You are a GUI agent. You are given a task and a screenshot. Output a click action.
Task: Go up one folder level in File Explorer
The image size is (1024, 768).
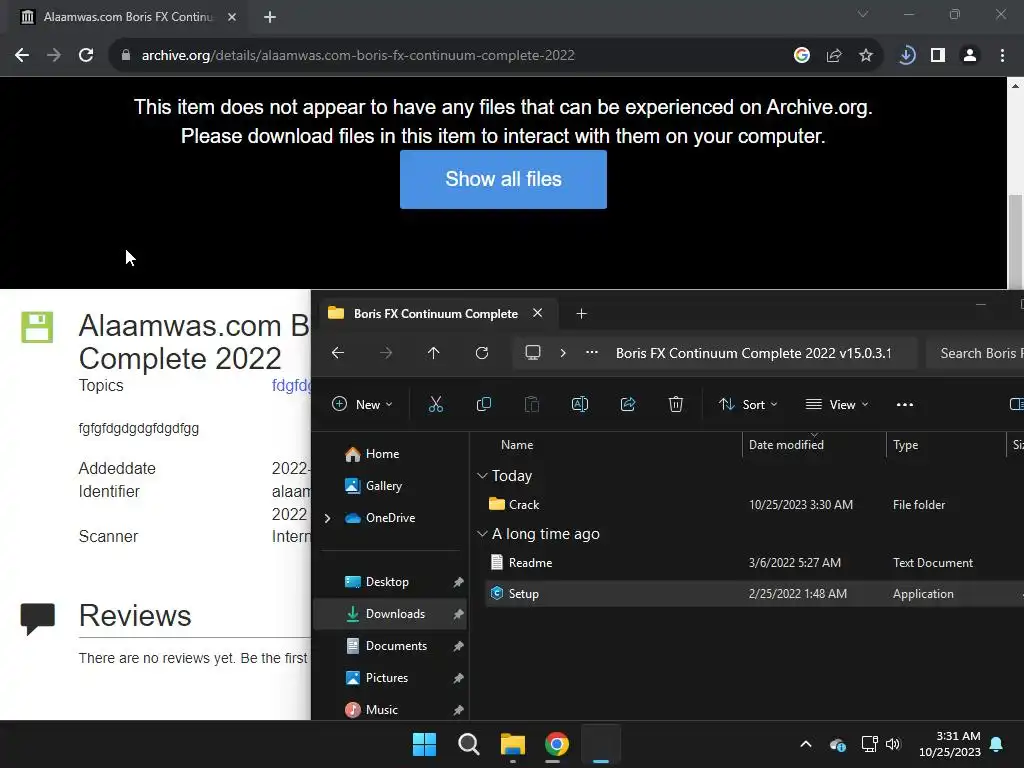434,353
